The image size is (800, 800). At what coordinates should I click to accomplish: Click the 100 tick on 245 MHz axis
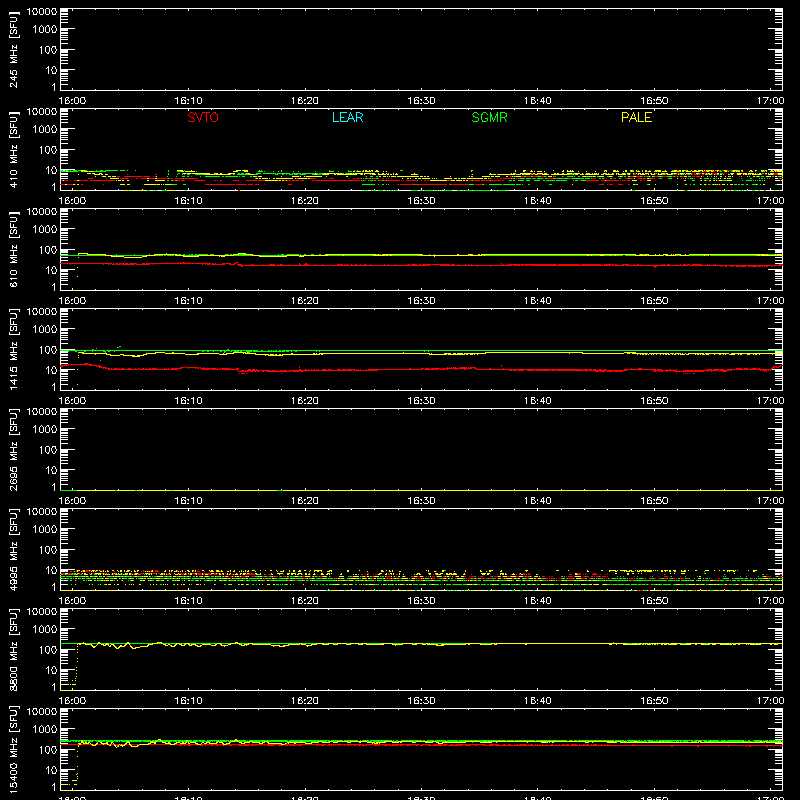pos(48,50)
